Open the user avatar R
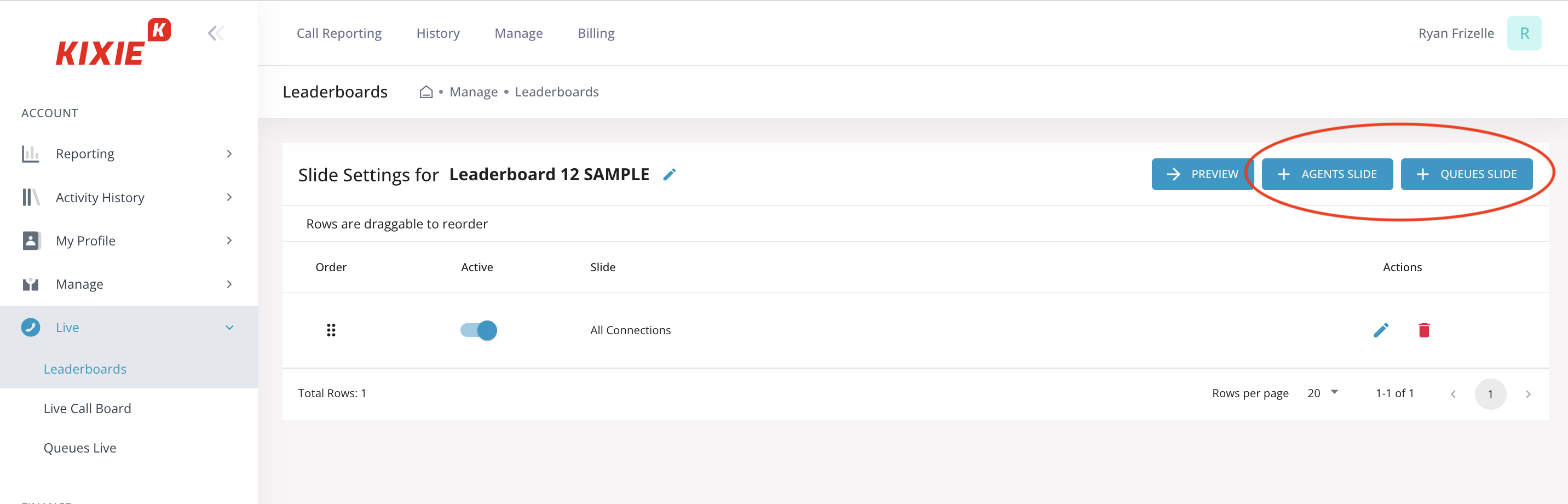The image size is (1568, 504). tap(1524, 33)
